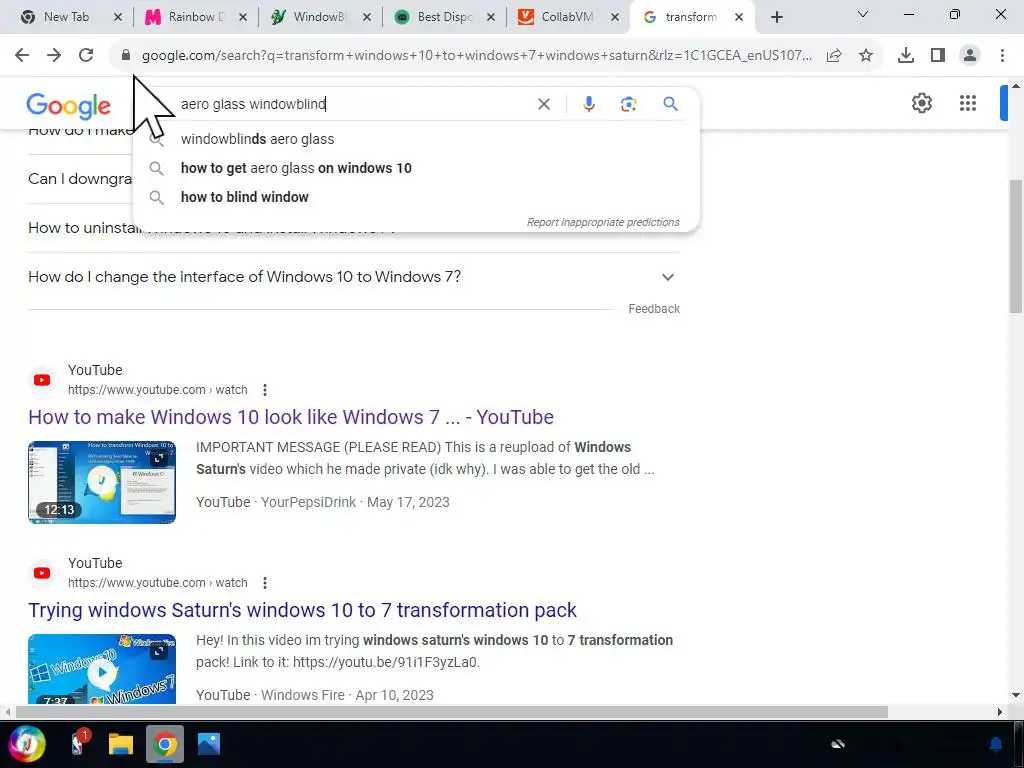The height and width of the screenshot is (768, 1024).
Task: Click the scroll right arrow
Action: 1000,712
